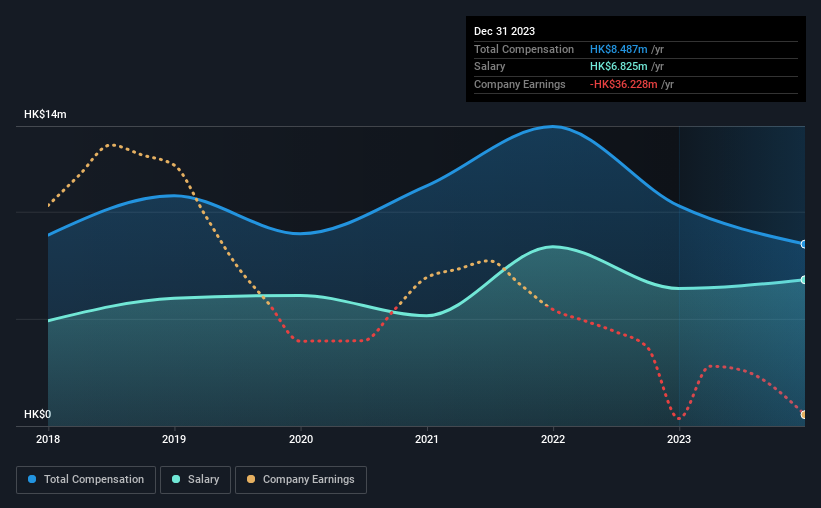Click the HK$0 y-axis label
The image size is (821, 508).
click(38, 414)
